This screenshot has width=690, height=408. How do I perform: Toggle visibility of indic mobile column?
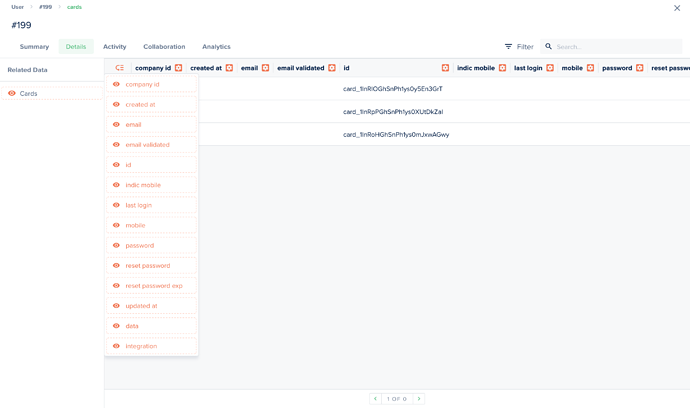[116, 185]
